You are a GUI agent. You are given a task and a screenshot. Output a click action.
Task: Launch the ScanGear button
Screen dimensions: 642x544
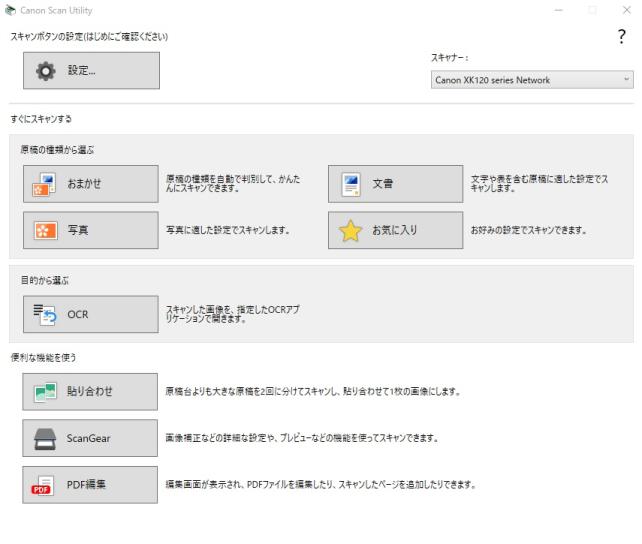pyautogui.click(x=90, y=438)
